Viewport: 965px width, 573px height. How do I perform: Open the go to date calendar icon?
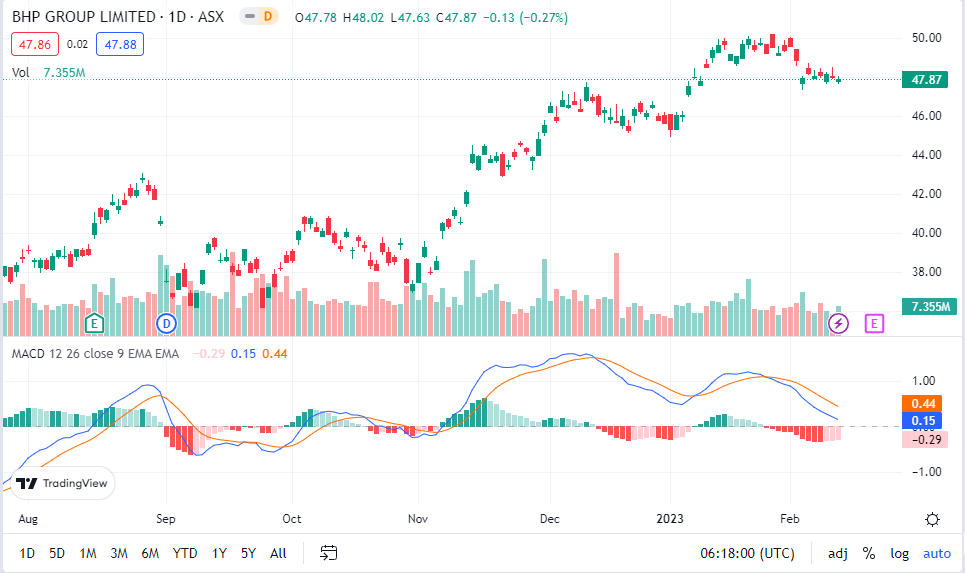tap(329, 553)
